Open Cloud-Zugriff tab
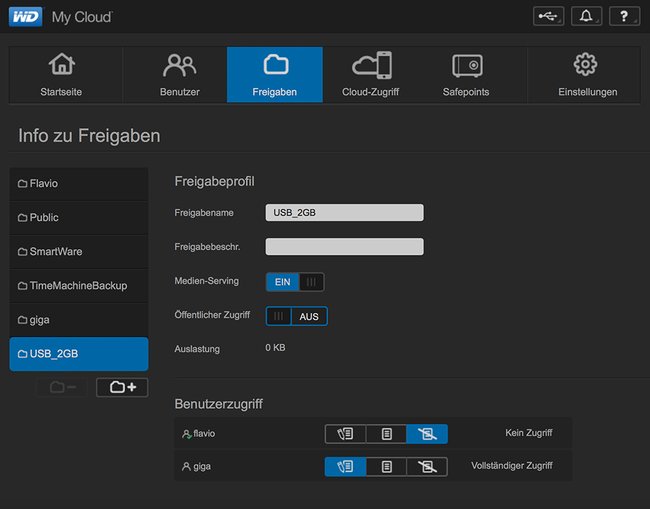Image resolution: width=650 pixels, height=509 pixels. pyautogui.click(x=371, y=75)
